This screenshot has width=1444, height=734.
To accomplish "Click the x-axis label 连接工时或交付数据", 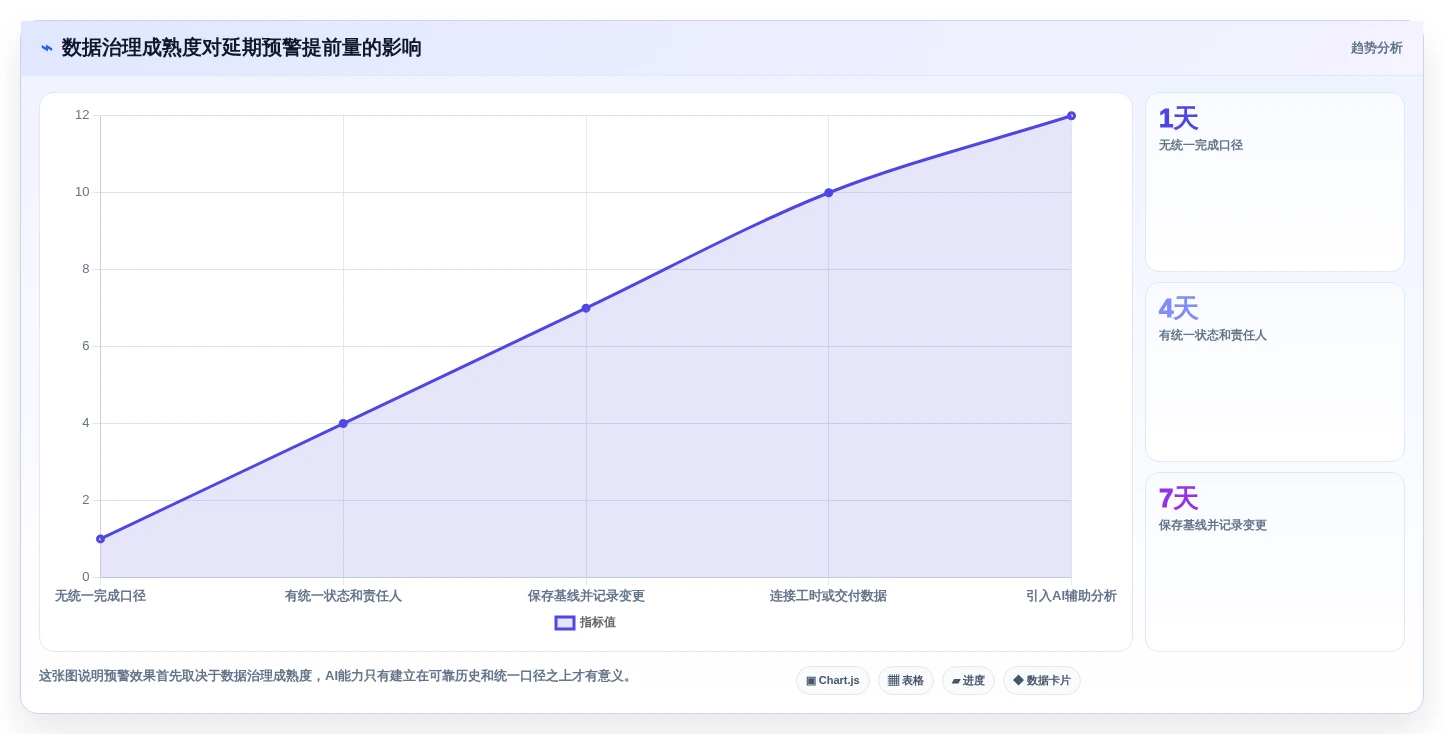I will [x=828, y=596].
